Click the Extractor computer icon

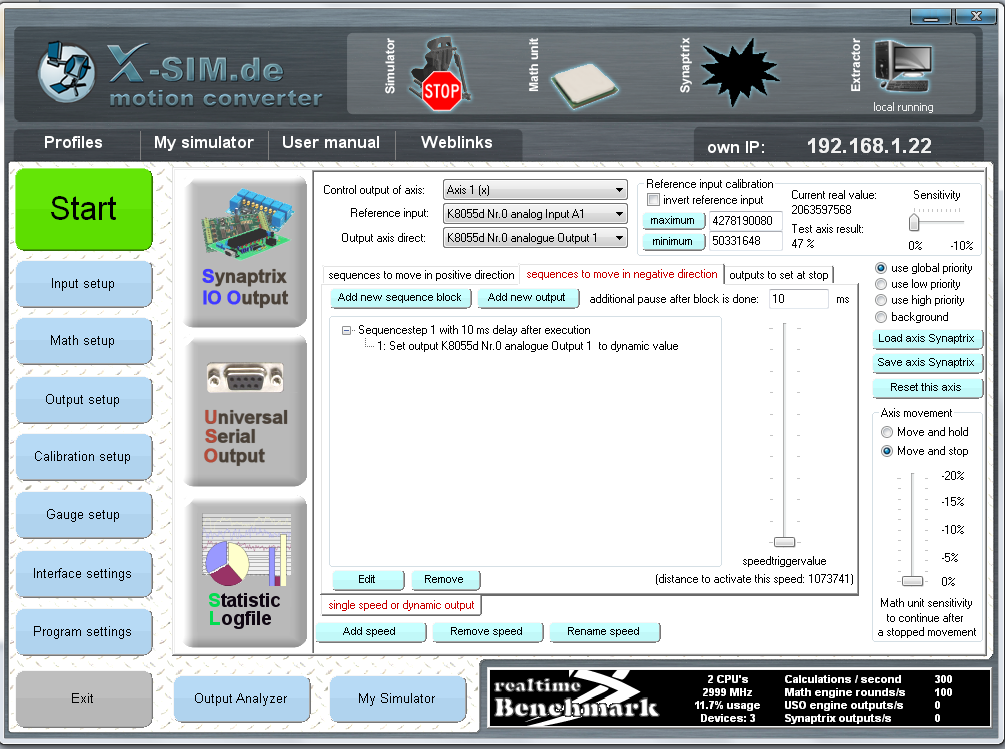click(x=903, y=67)
